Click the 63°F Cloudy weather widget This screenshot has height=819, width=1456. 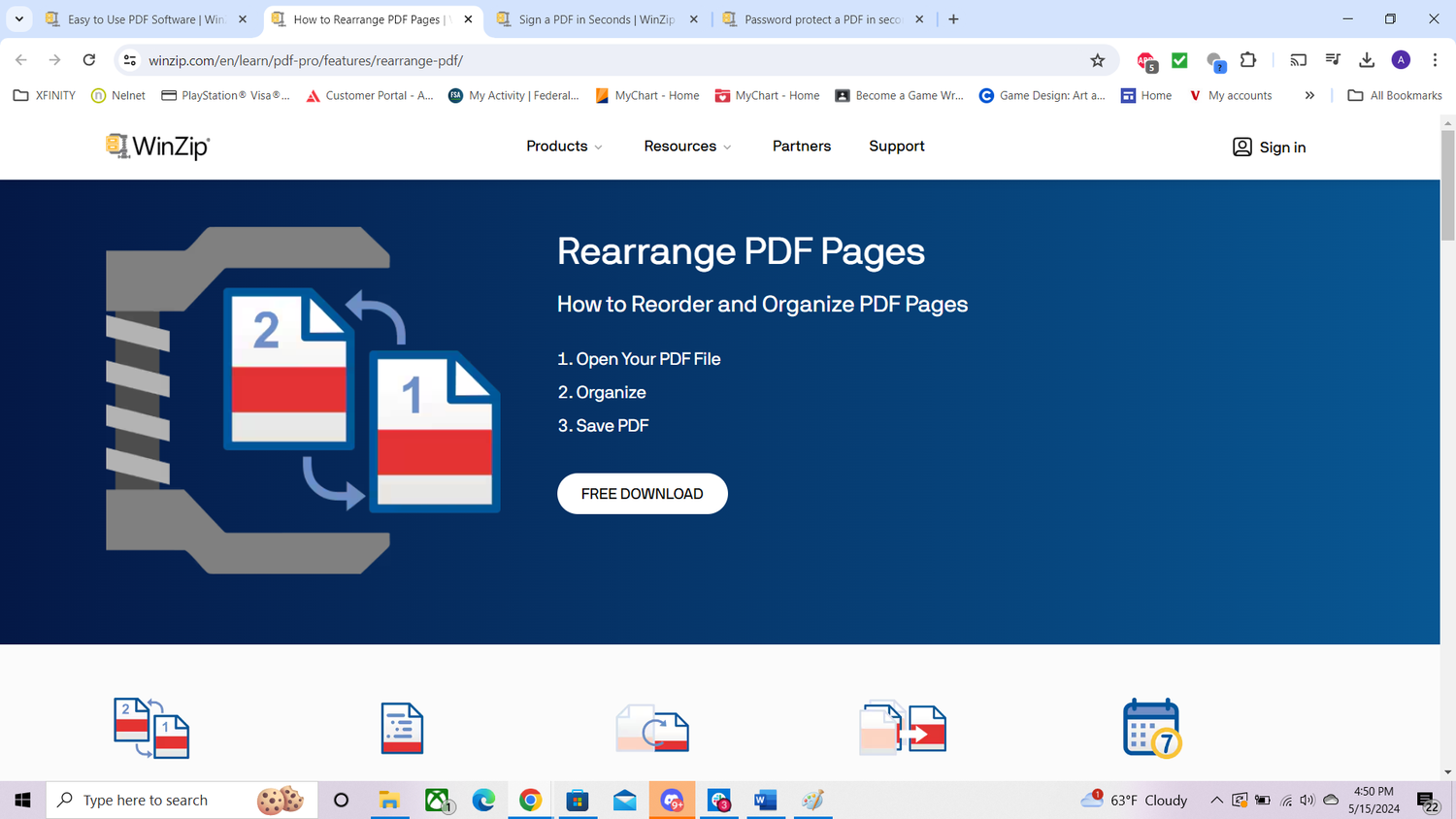click(1134, 801)
